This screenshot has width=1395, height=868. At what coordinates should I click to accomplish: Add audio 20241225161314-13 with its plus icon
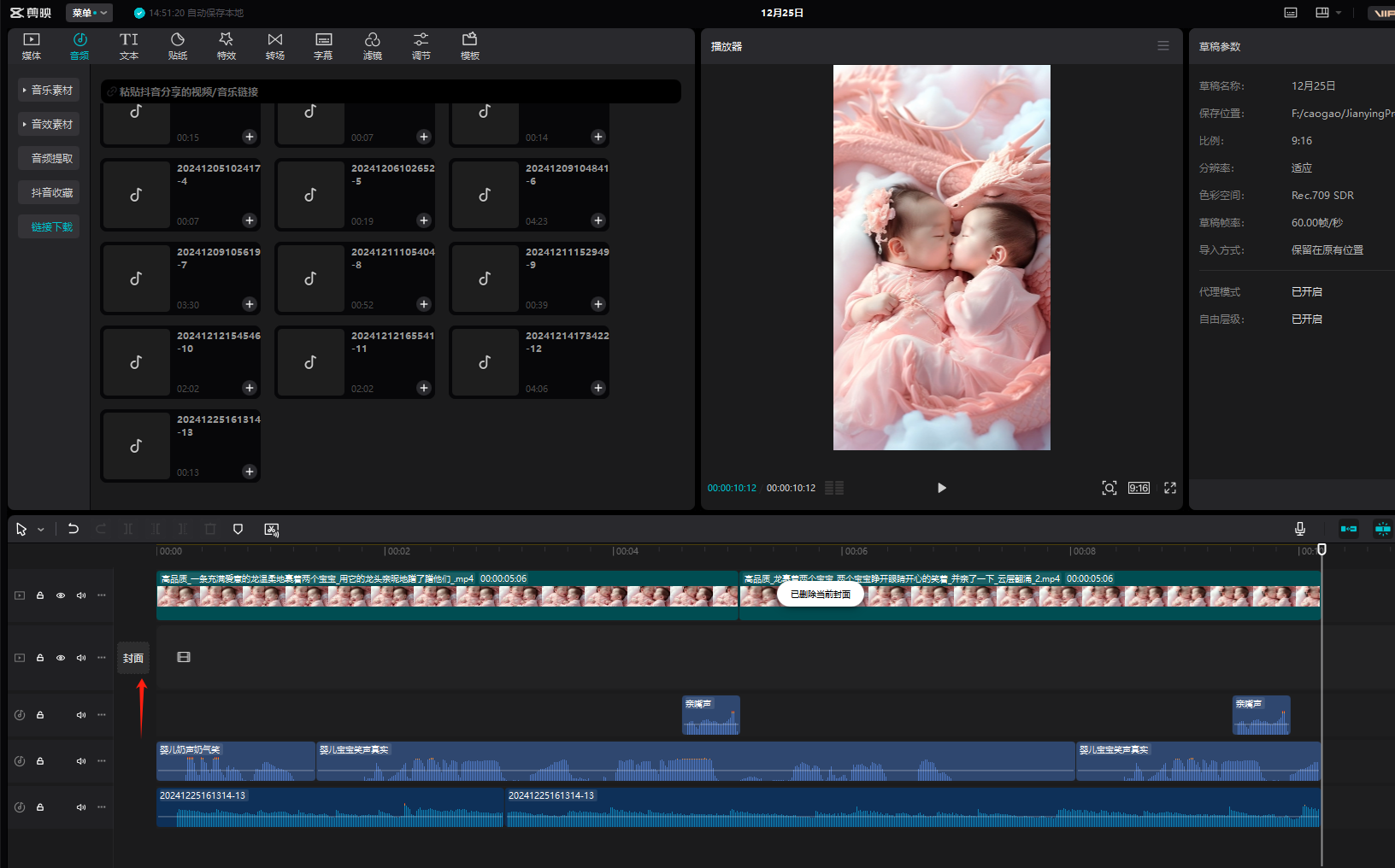250,472
